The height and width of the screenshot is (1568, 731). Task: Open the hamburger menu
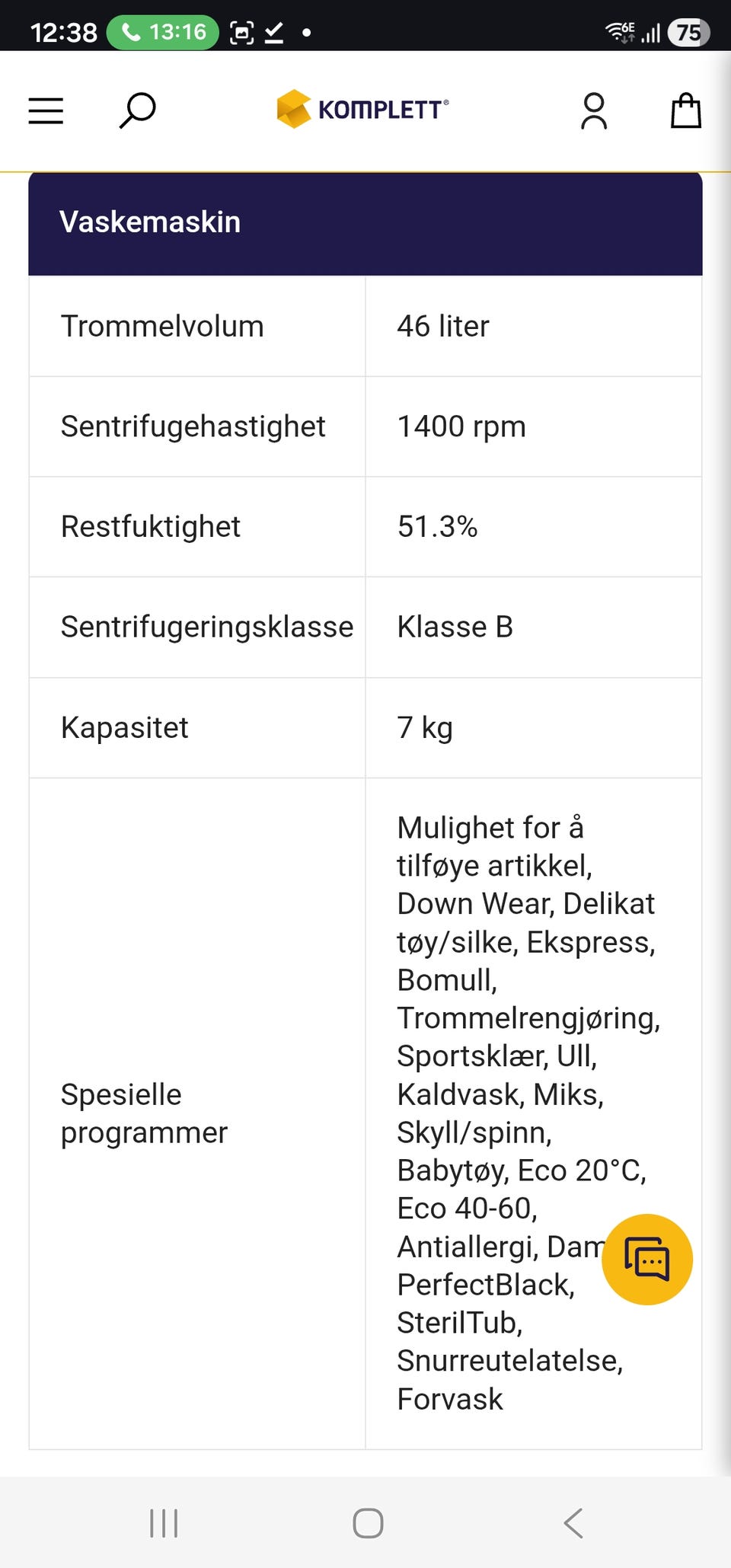click(x=46, y=111)
